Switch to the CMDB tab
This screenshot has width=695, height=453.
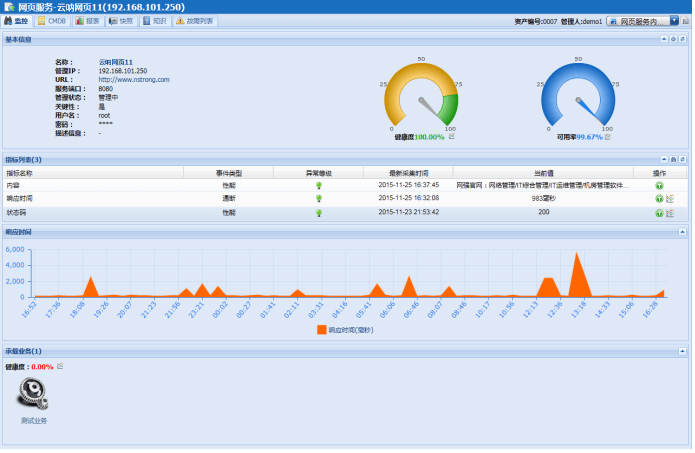[51, 20]
